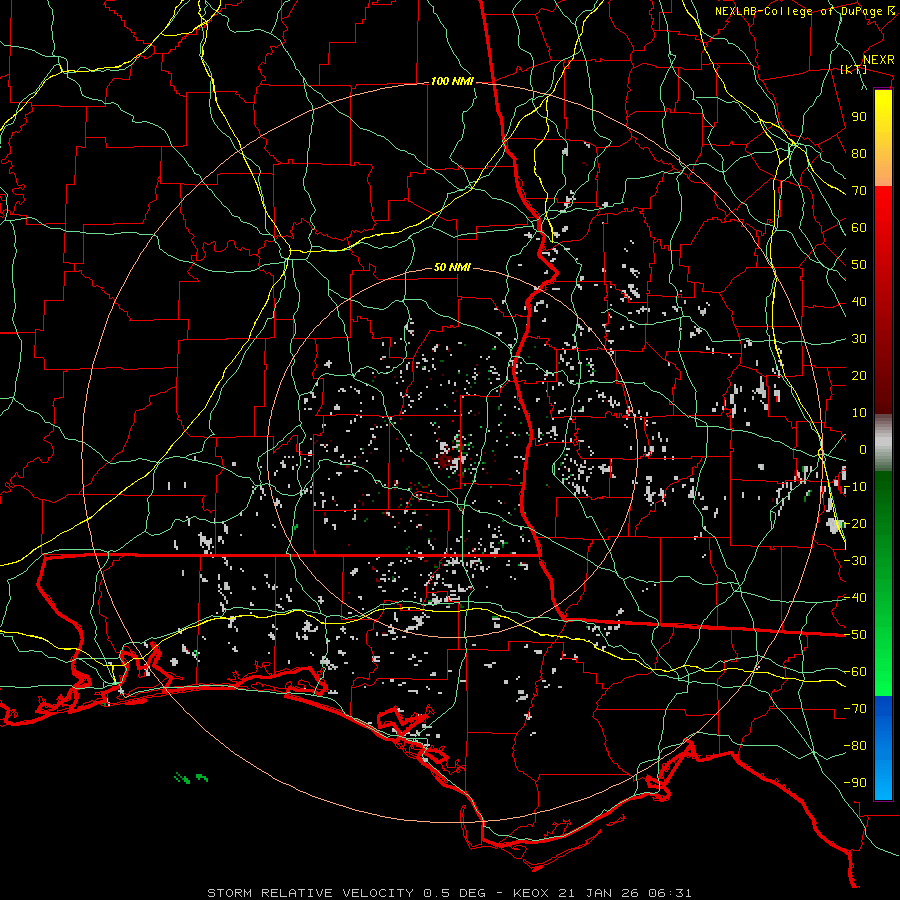Click the 10 value on the velocity scale

[x=859, y=413]
